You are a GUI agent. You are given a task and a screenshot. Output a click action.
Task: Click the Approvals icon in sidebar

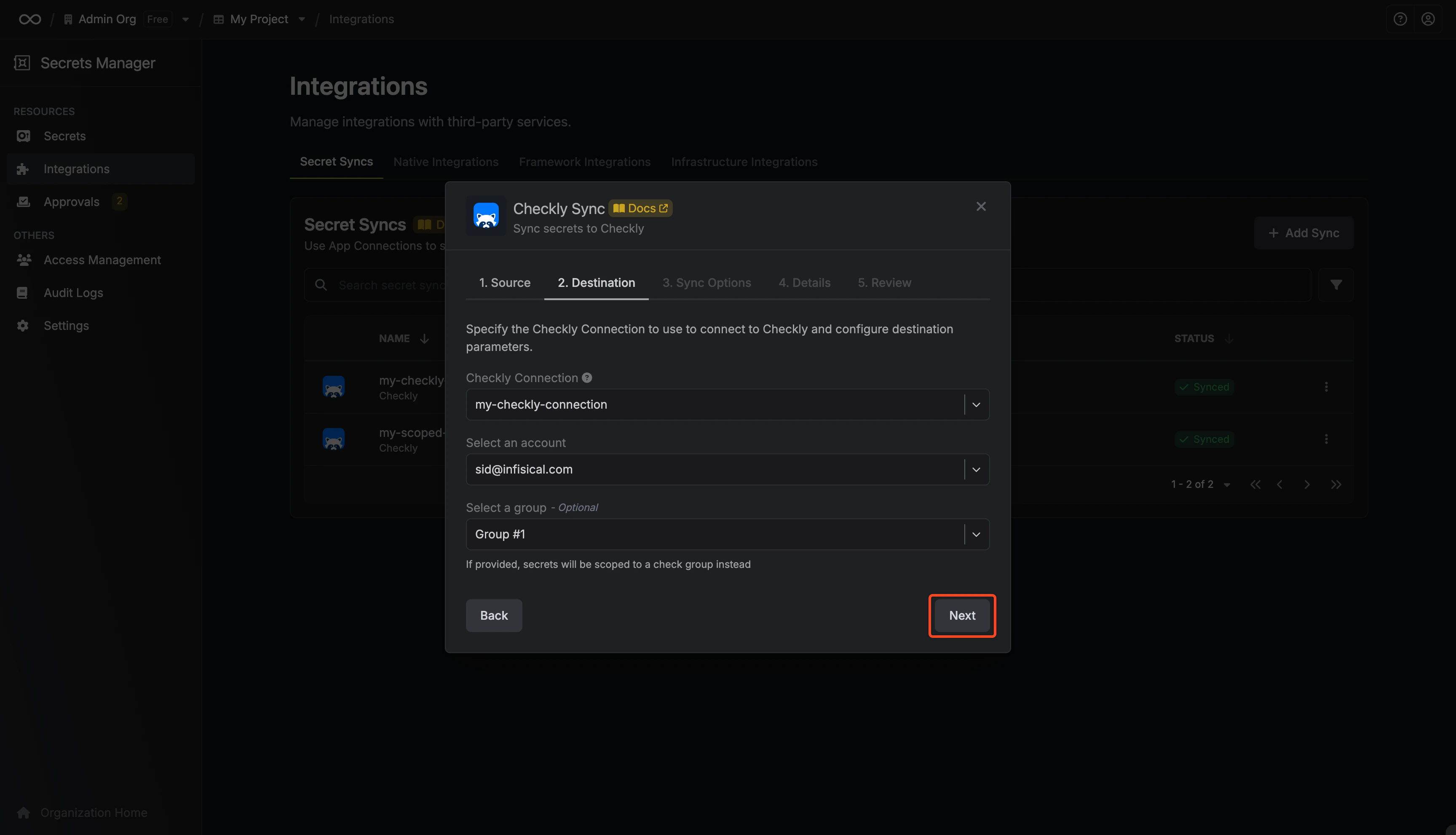[23, 201]
